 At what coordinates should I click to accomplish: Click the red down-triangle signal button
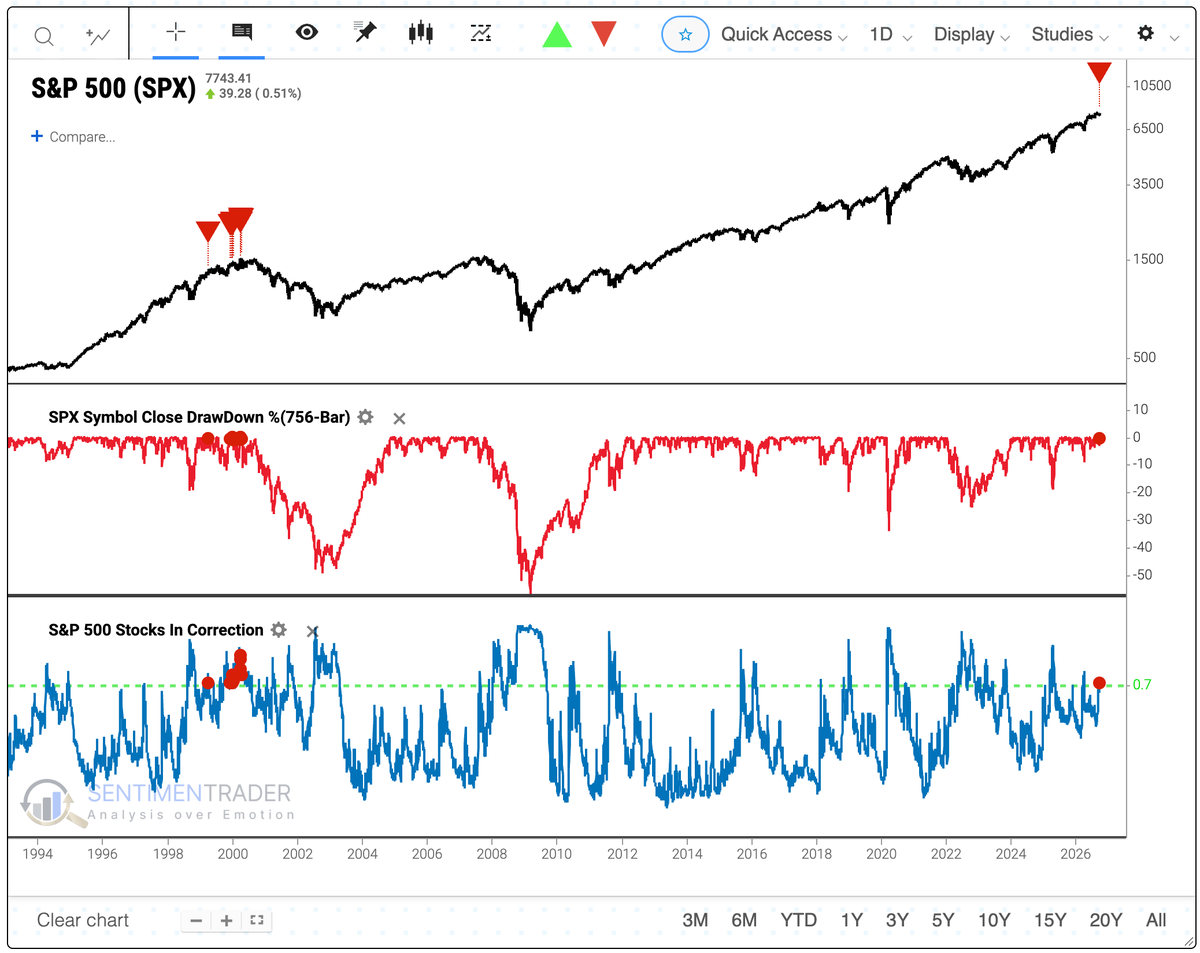(x=604, y=34)
